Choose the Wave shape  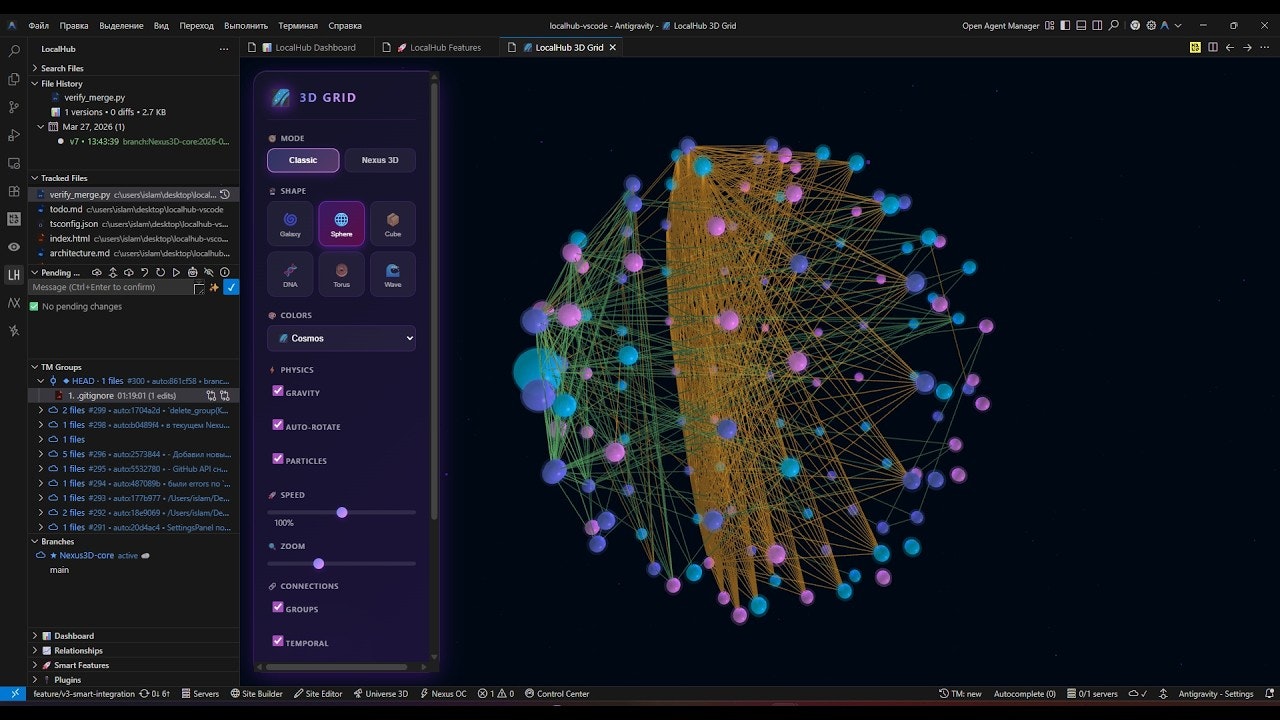393,274
